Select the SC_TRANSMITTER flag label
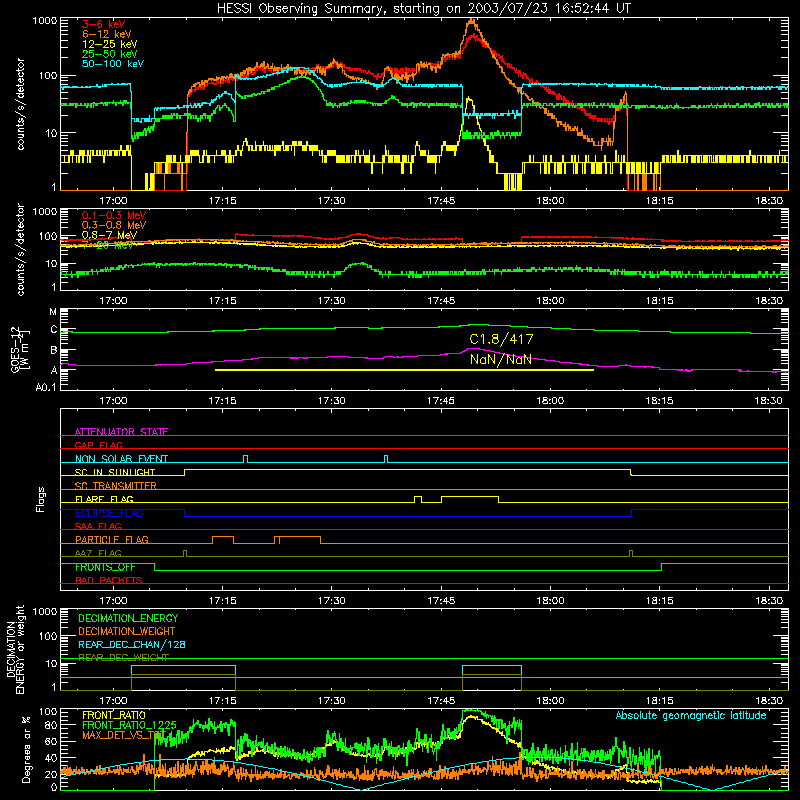Viewport: 800px width, 800px height. (x=115, y=485)
